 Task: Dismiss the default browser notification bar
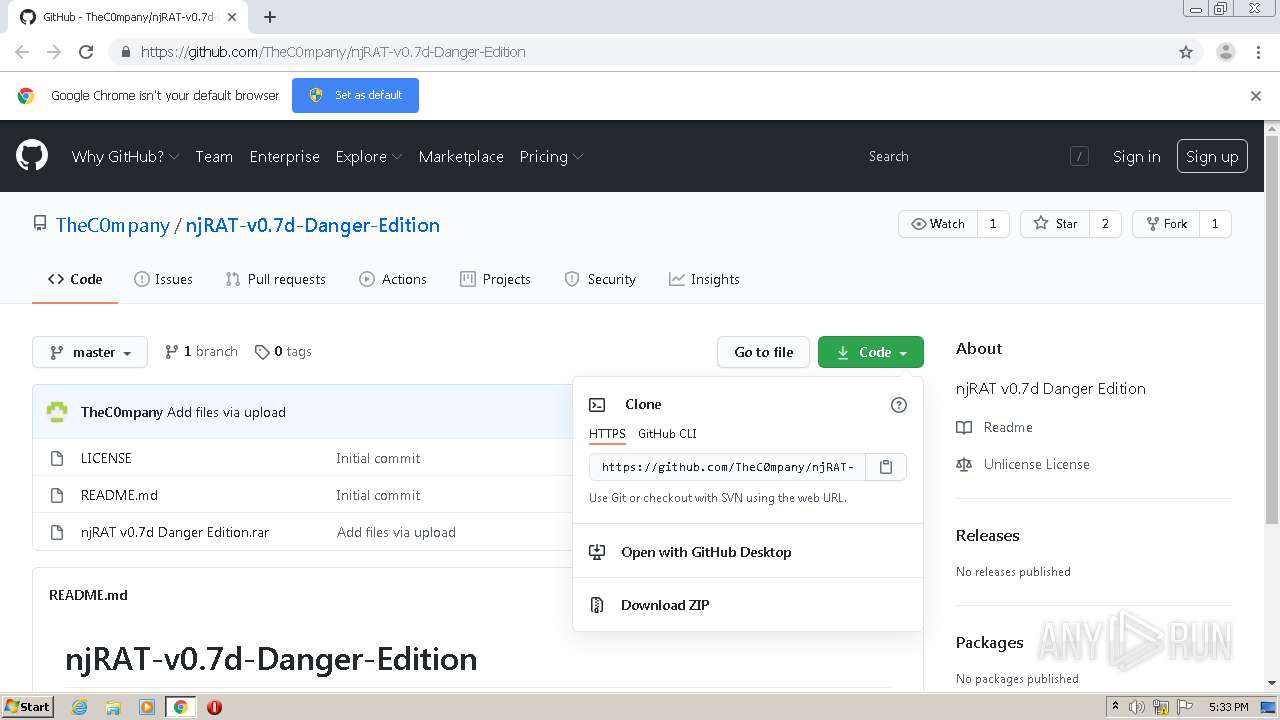pyautogui.click(x=1256, y=96)
